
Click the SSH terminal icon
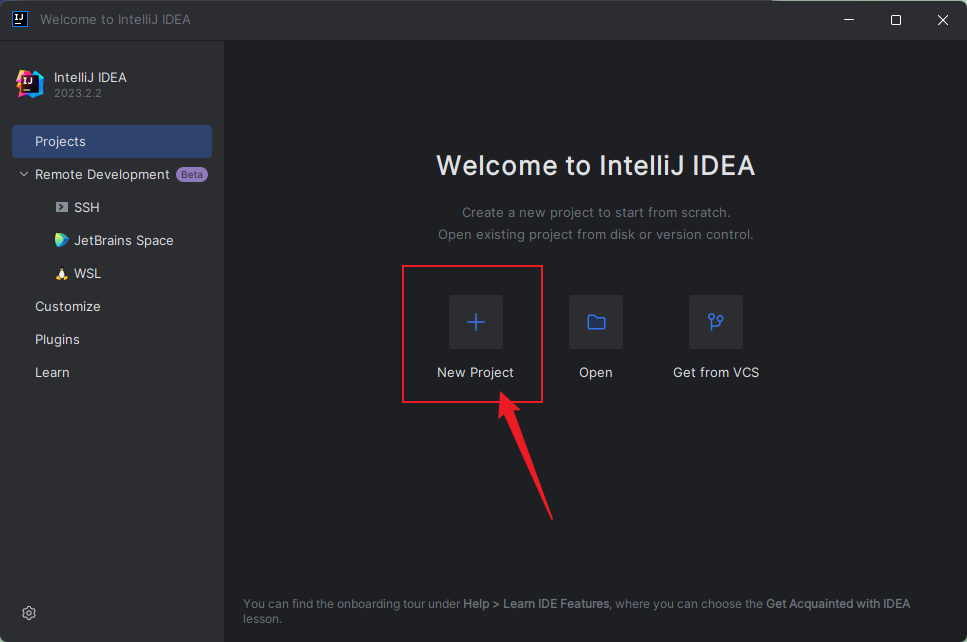coord(62,208)
